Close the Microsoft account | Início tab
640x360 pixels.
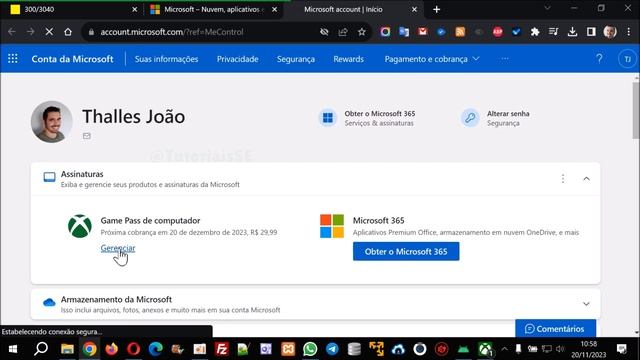pyautogui.click(x=414, y=9)
